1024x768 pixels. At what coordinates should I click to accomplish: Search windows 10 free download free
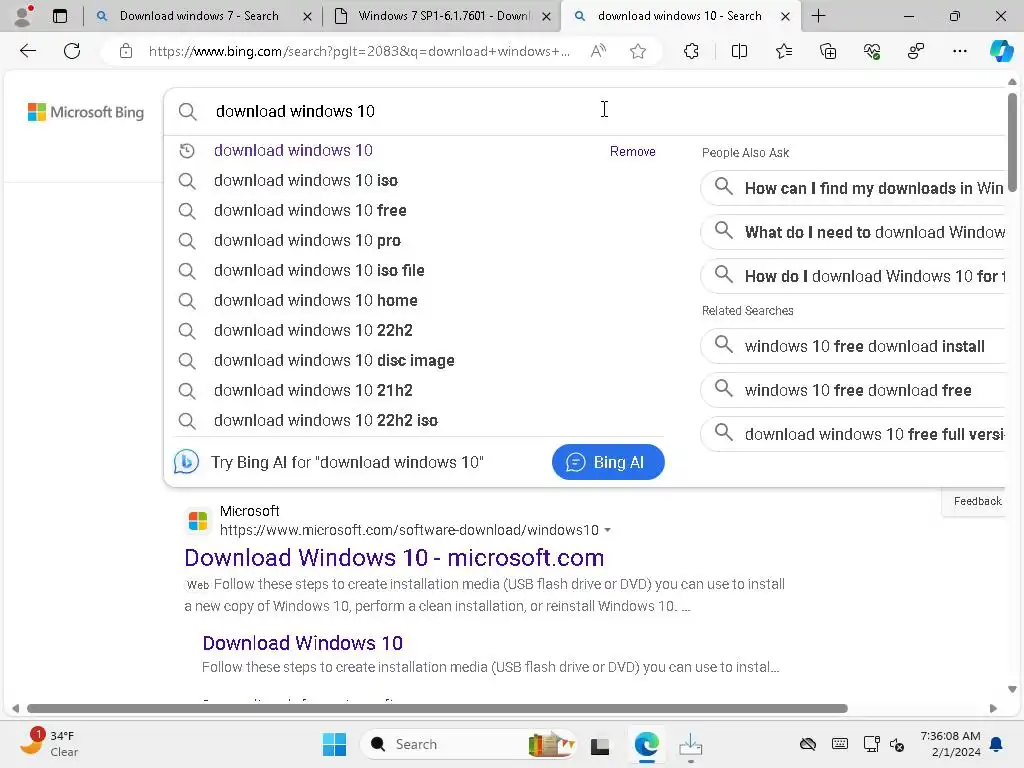click(x=853, y=391)
